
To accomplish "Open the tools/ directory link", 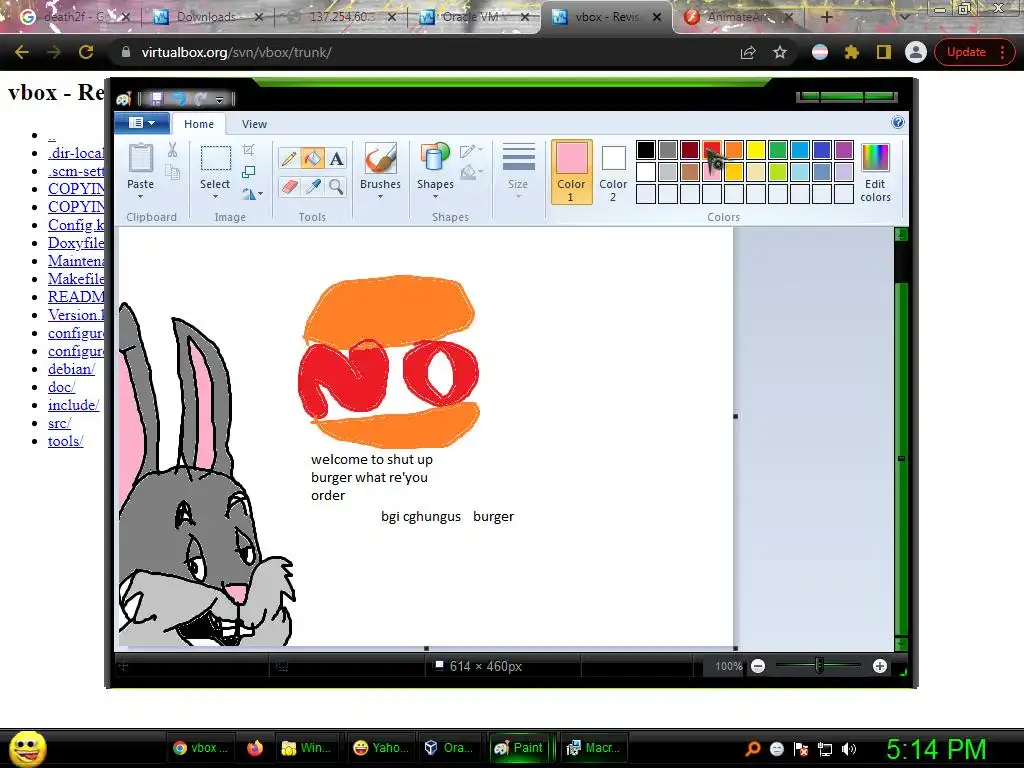I will (x=65, y=441).
